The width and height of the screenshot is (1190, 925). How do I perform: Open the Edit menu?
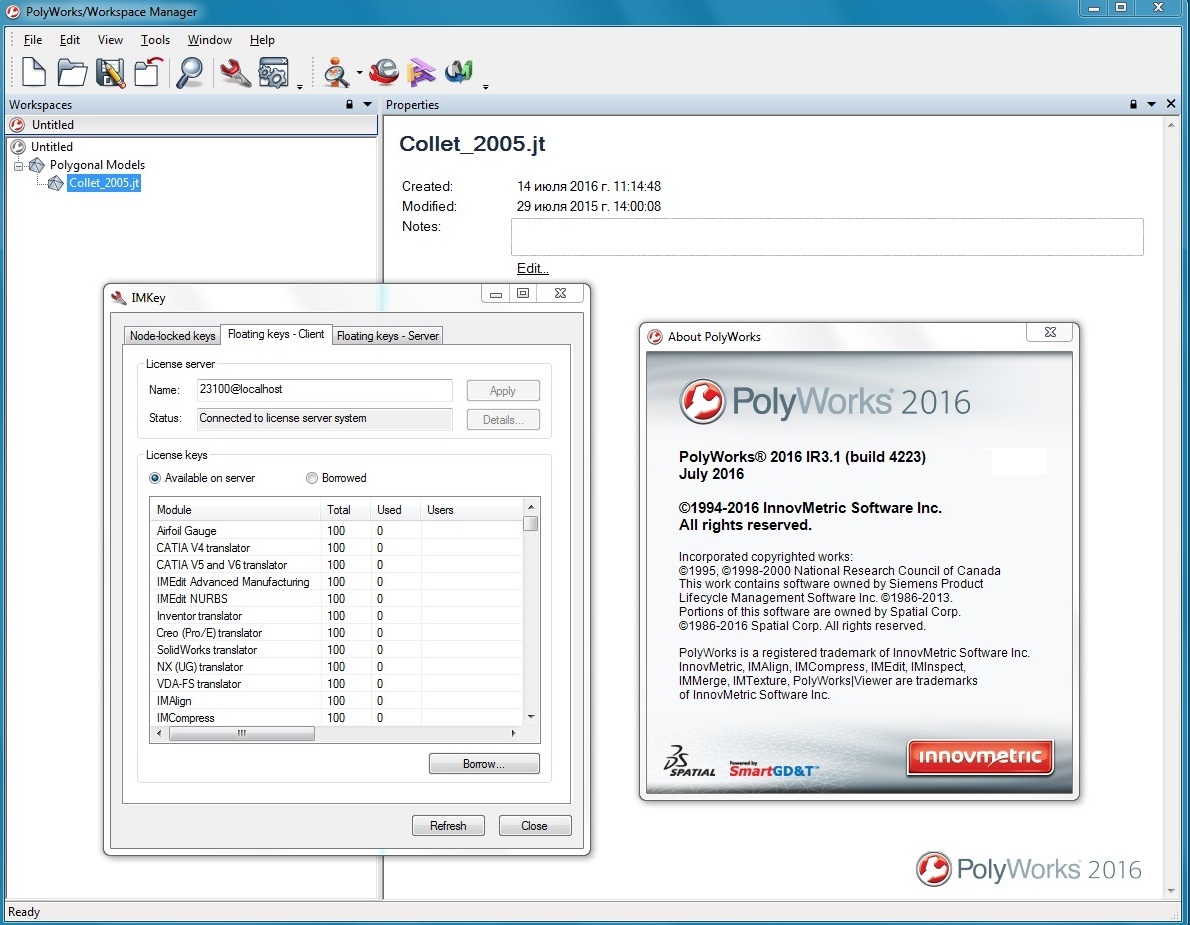click(70, 39)
